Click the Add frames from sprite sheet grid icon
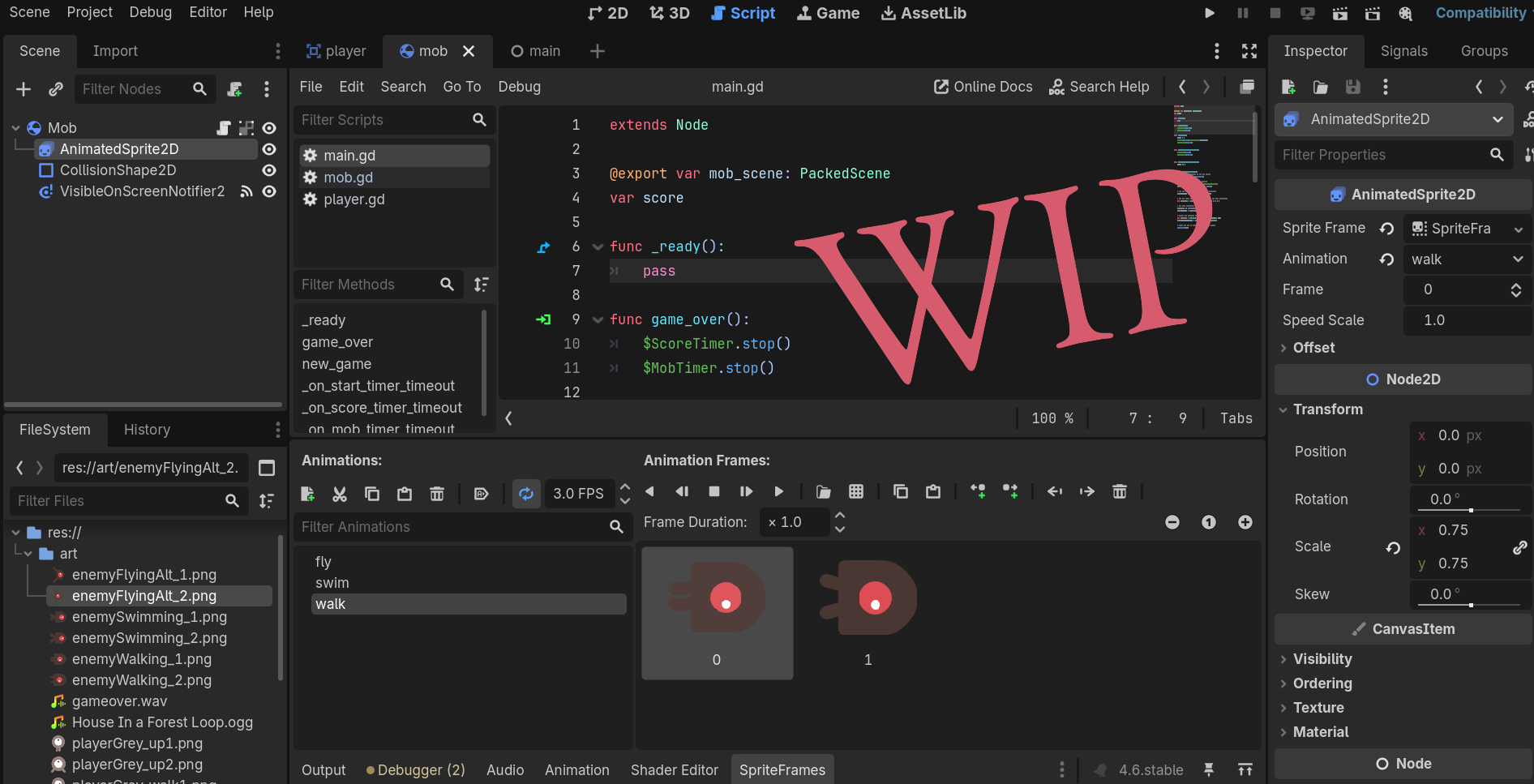 (x=855, y=491)
